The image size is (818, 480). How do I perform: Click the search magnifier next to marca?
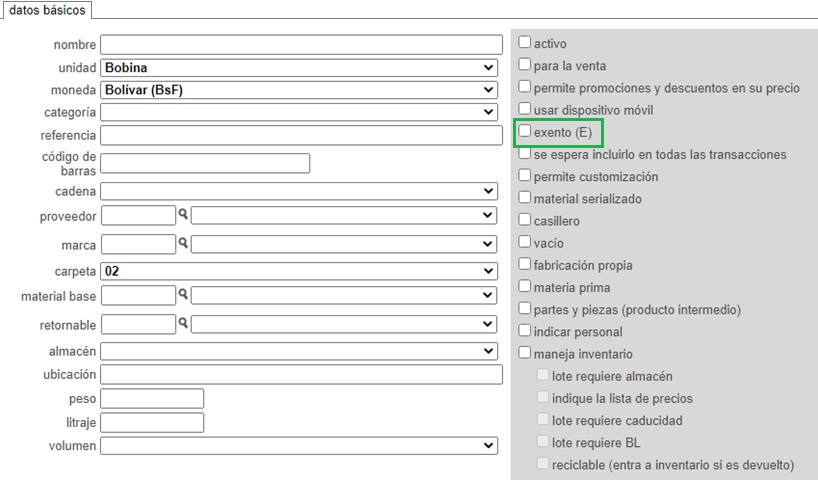coord(183,242)
